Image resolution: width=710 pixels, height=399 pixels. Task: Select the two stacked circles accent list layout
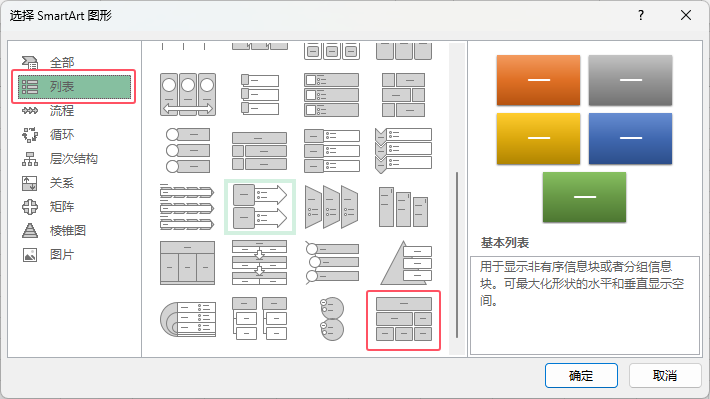tap(331, 319)
